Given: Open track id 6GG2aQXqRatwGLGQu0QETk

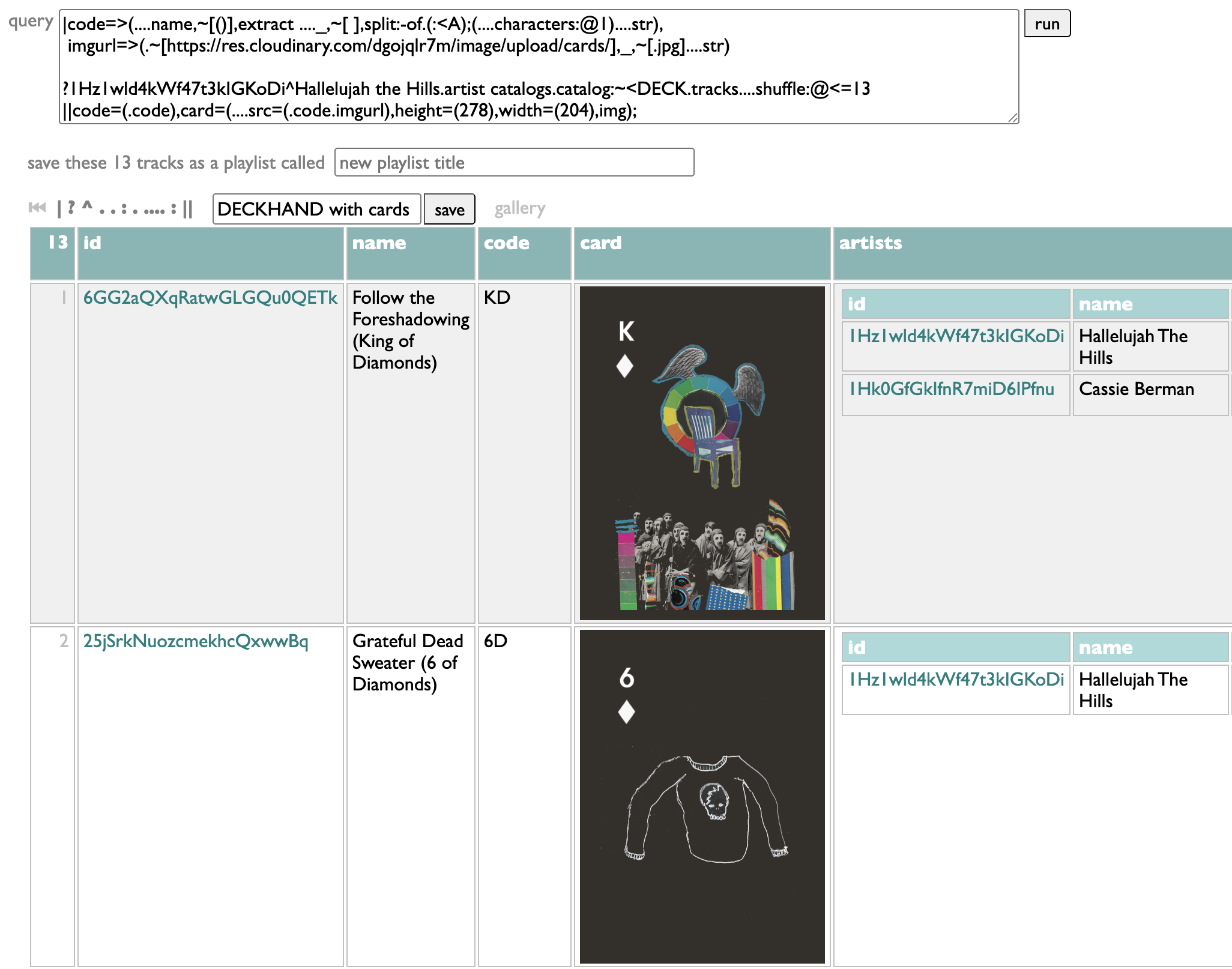Looking at the screenshot, I should click(210, 297).
